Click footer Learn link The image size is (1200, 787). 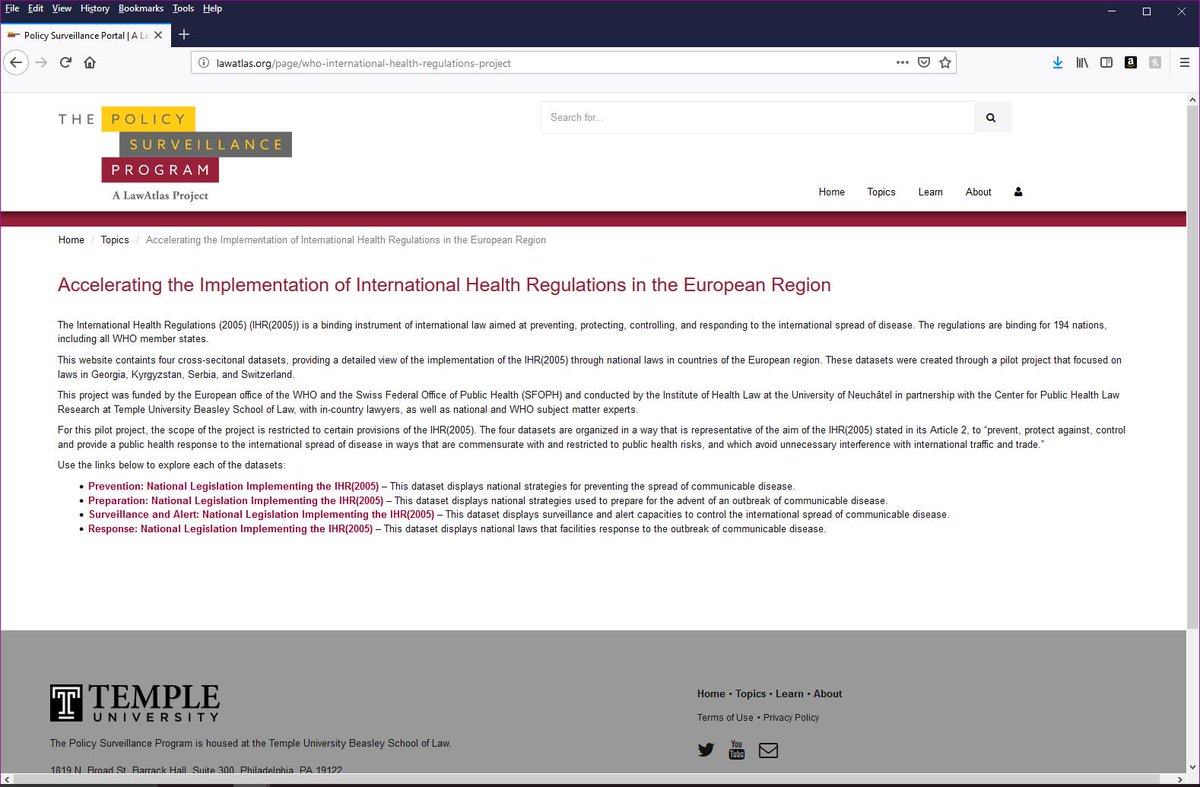point(789,694)
